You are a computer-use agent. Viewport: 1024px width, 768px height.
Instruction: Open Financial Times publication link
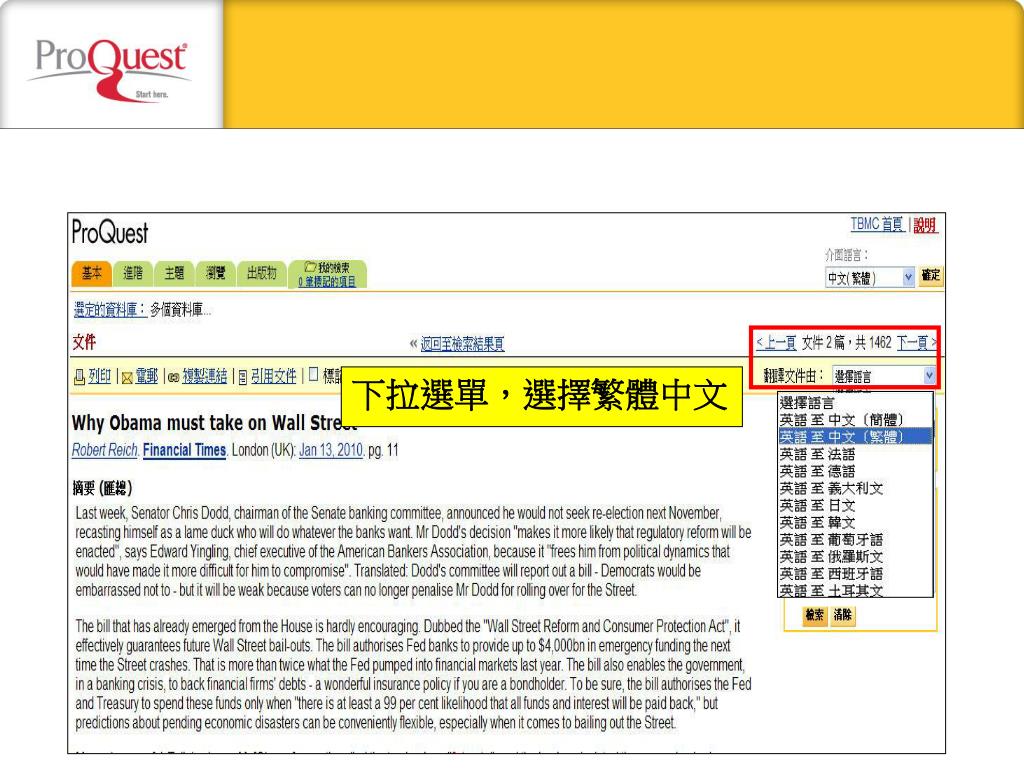184,450
